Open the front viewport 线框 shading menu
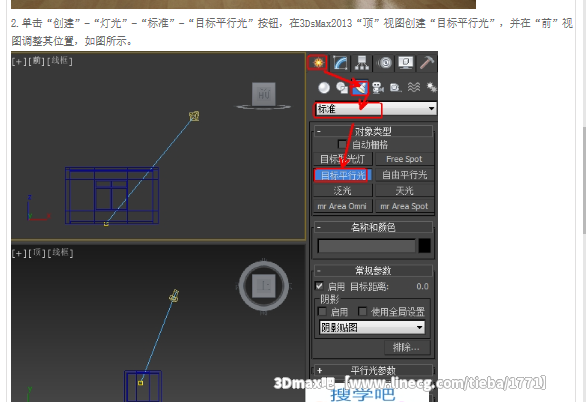 point(60,61)
